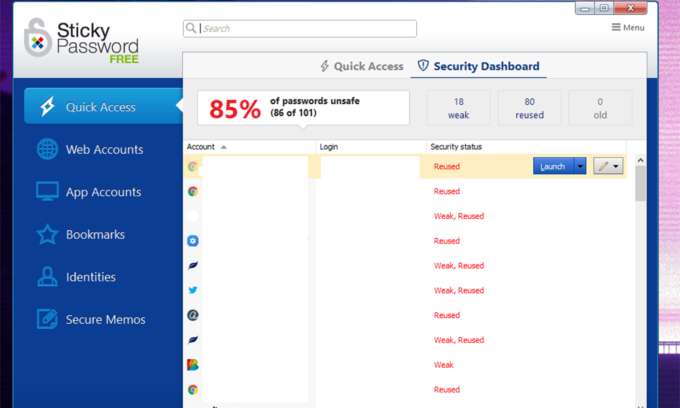This screenshot has width=680, height=408.
Task: Click the Sticky Password logo
Action: 82,41
